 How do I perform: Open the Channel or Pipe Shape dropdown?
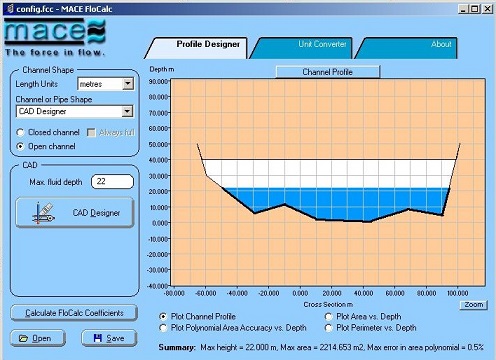point(127,111)
